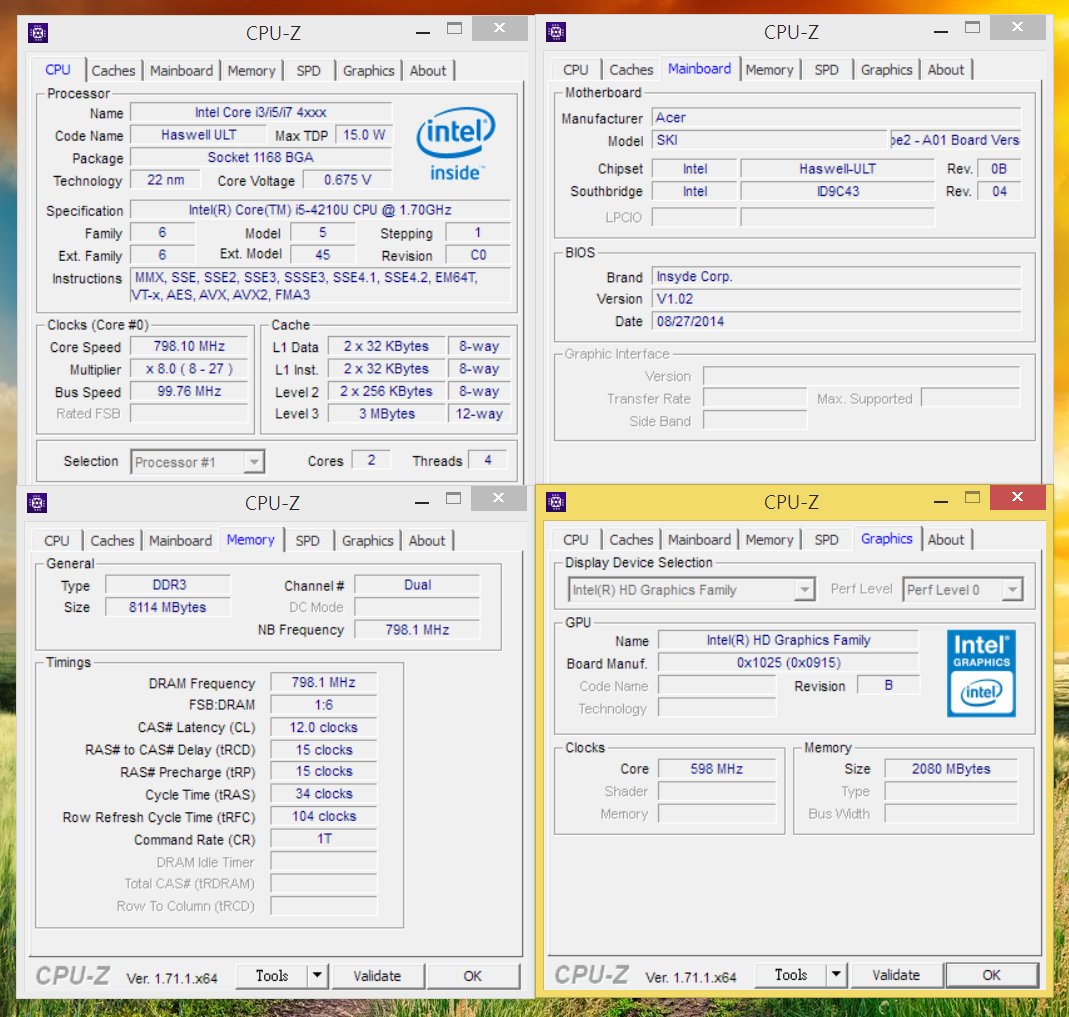Viewport: 1069px width, 1017px height.
Task: Open Graphics tab in the top-left CPU window
Action: (369, 71)
